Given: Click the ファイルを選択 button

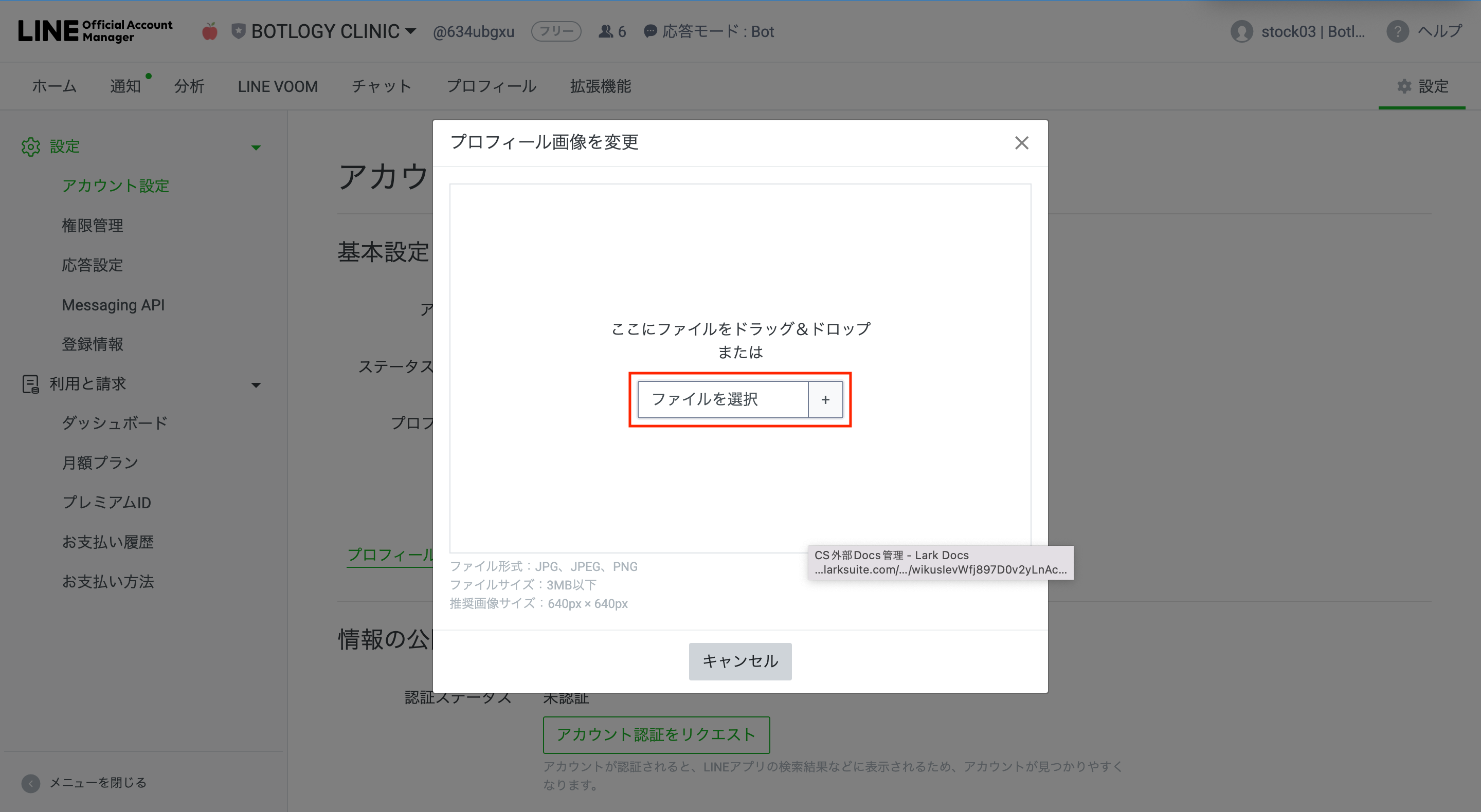Looking at the screenshot, I should (x=723, y=399).
